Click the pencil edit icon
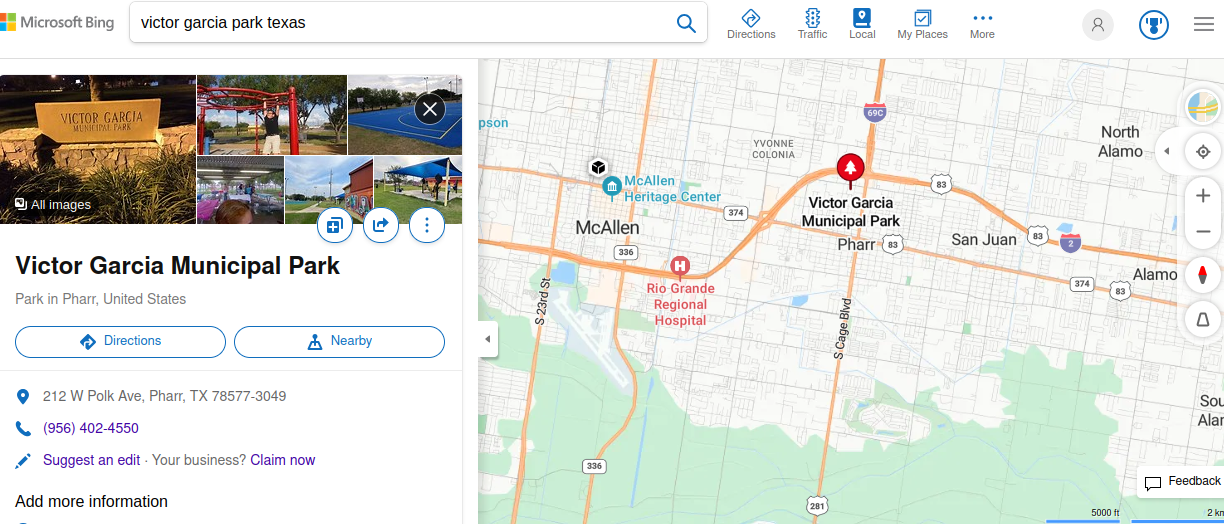Screen dimensions: 1224x524 tap(24, 461)
